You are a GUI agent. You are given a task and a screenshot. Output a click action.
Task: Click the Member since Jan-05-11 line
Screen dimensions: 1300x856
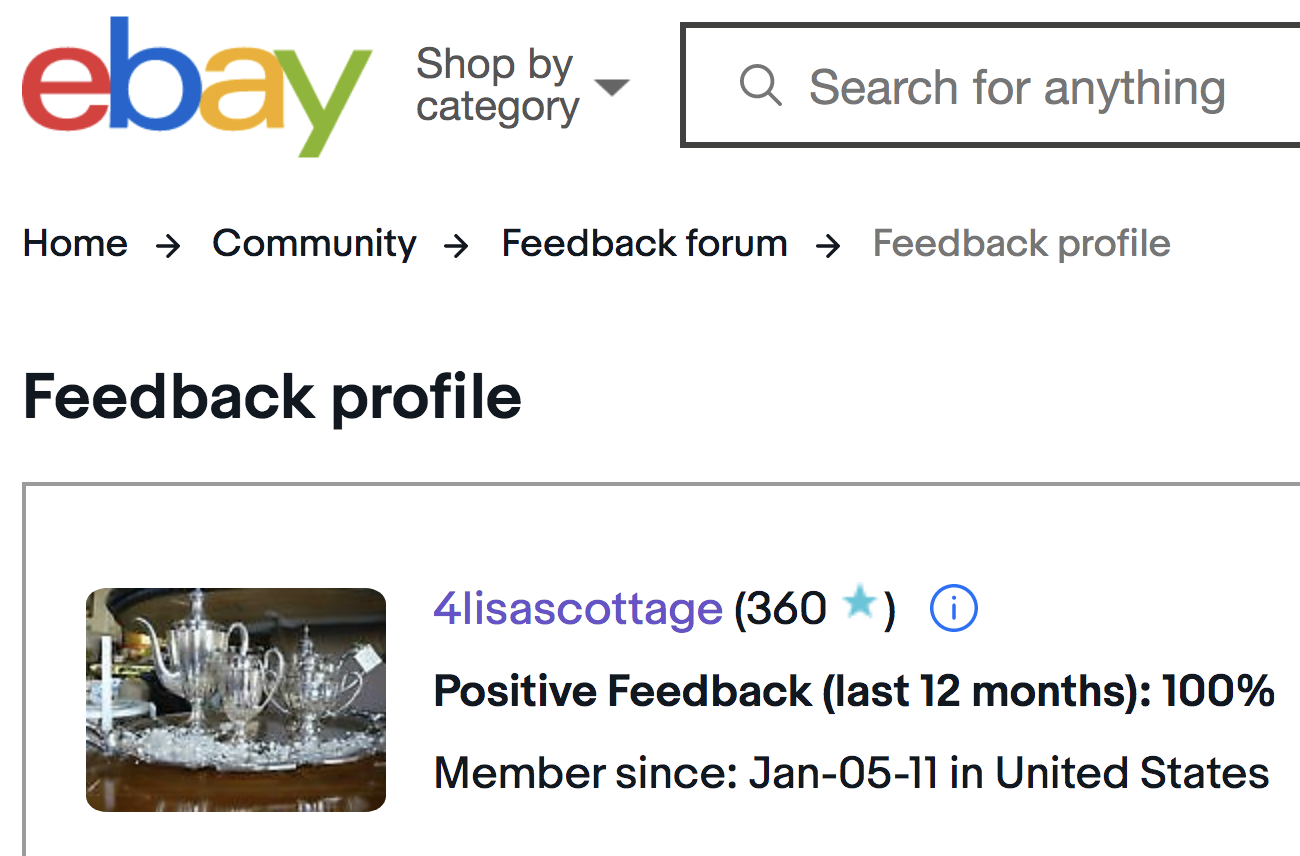click(851, 773)
